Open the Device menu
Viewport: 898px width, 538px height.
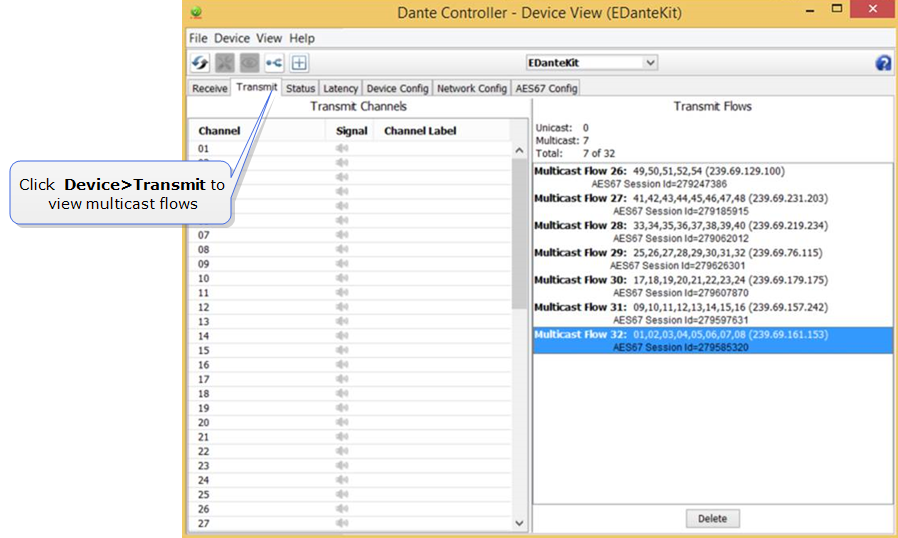pos(232,38)
